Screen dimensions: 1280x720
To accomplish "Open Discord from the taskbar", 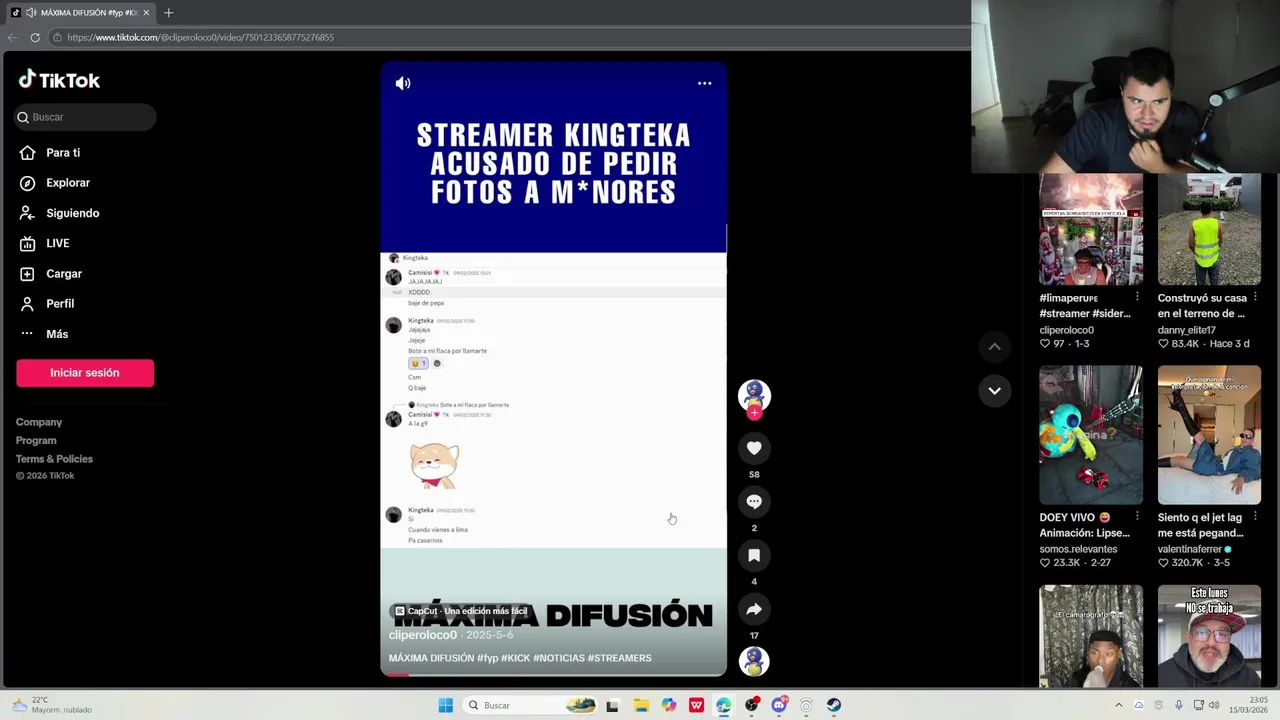I will pos(779,705).
